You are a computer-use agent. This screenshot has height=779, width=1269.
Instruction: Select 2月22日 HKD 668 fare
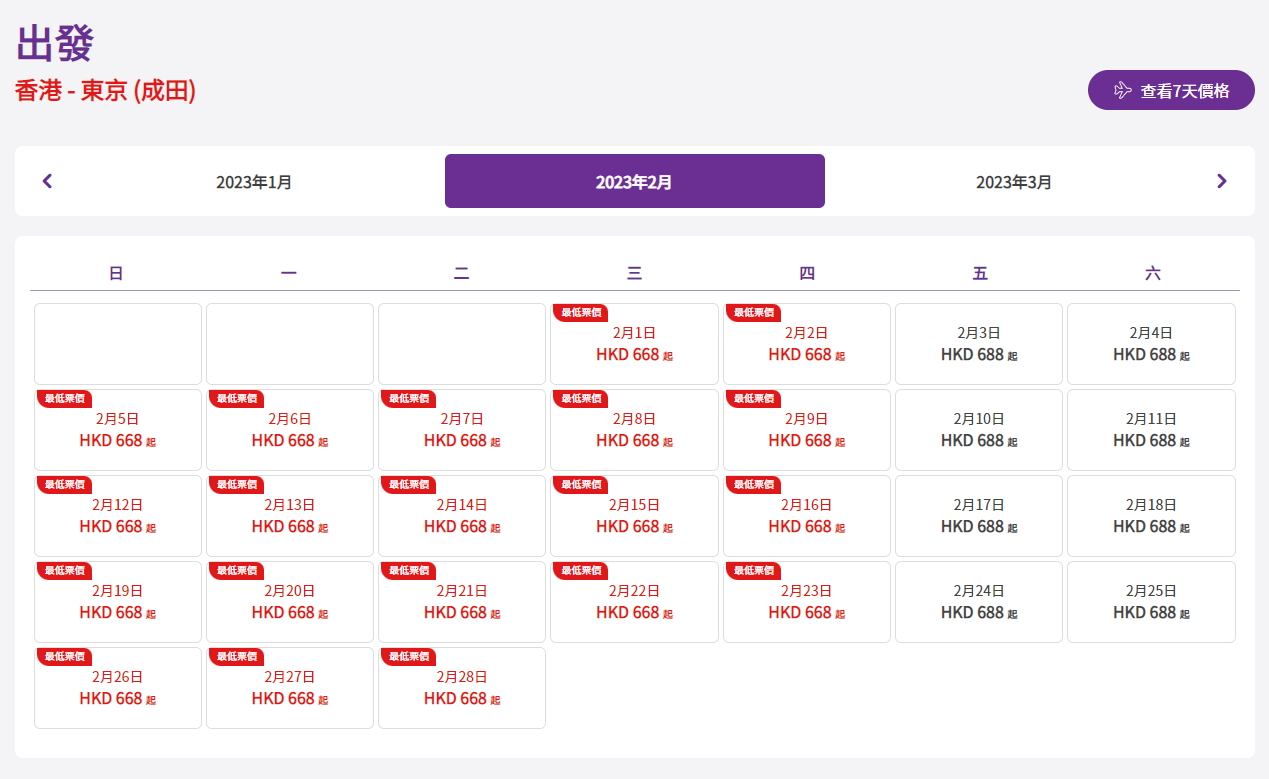pyautogui.click(x=634, y=602)
